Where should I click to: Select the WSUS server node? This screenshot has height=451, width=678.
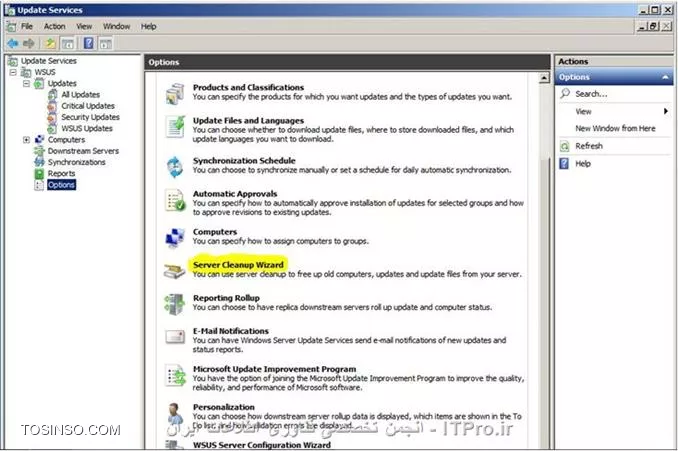click(x=45, y=72)
